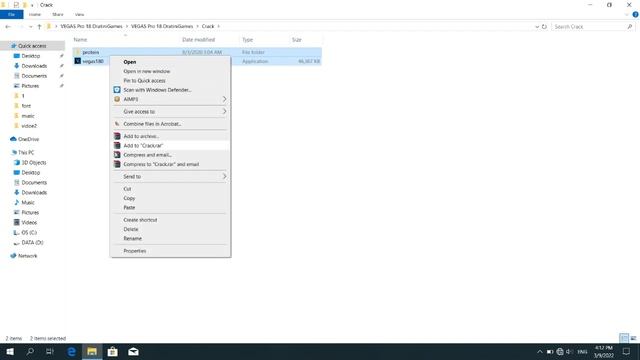Choose Compress to "Crack.rar" and email
This screenshot has height=360, width=640.
coord(170,164)
